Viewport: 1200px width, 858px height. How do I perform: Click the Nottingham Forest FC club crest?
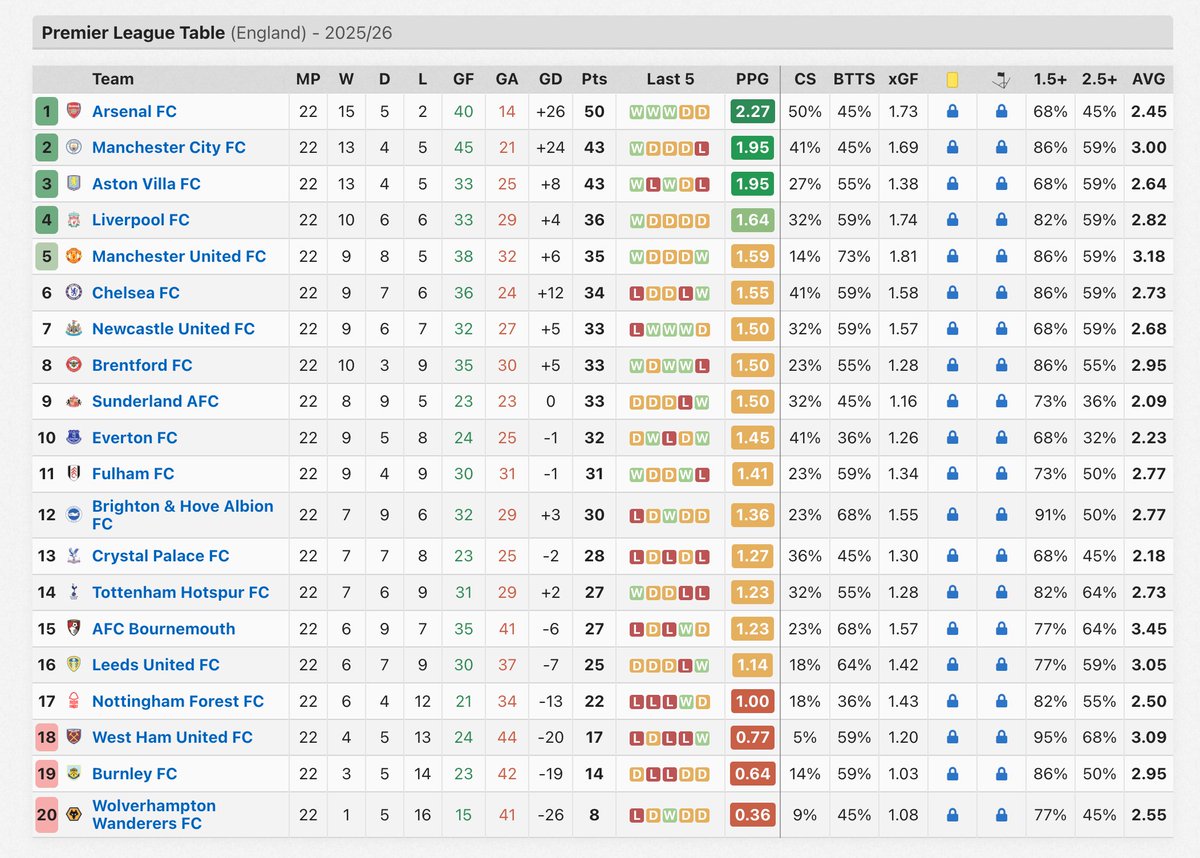pyautogui.click(x=74, y=701)
